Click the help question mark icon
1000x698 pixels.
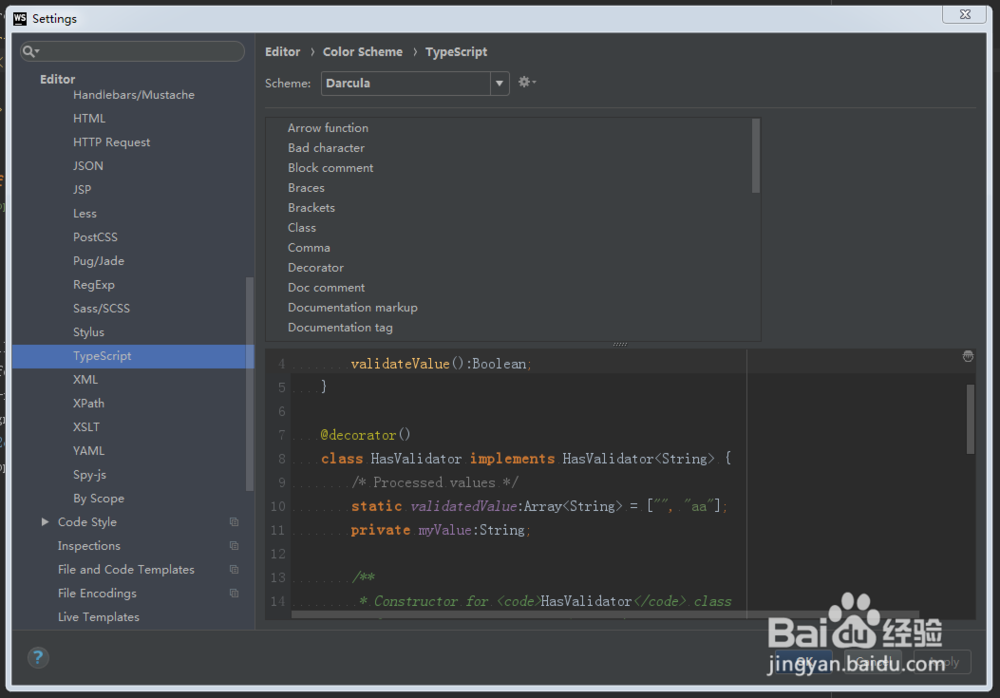[x=38, y=657]
